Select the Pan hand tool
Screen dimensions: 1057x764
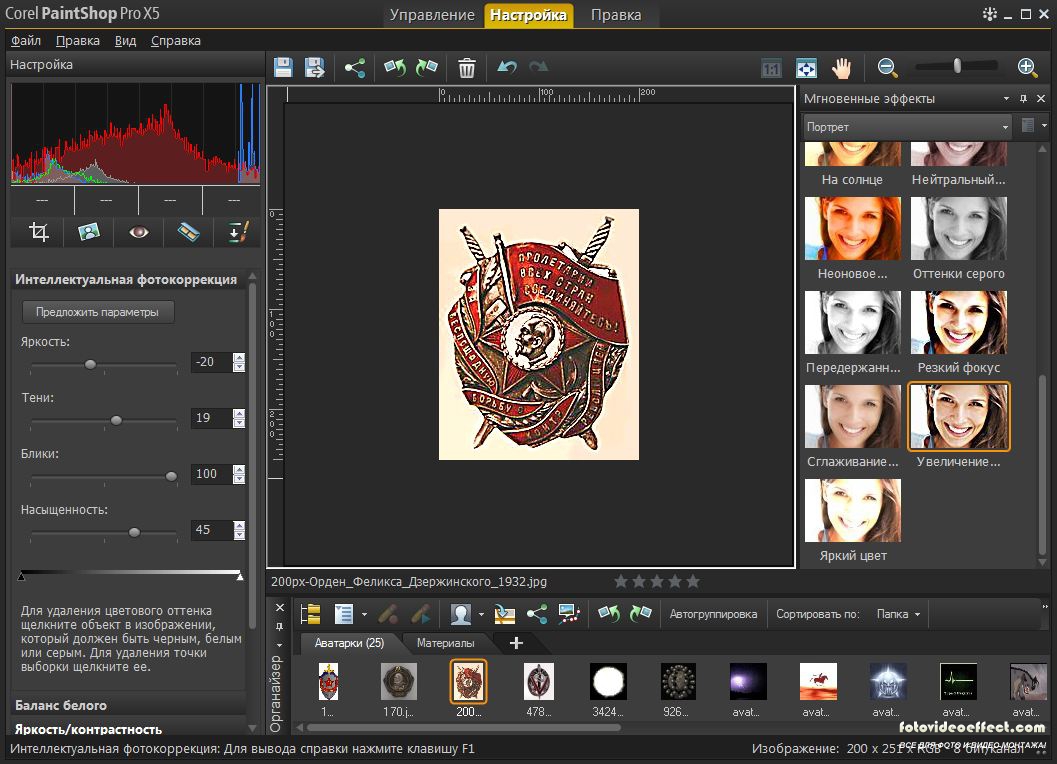[841, 68]
